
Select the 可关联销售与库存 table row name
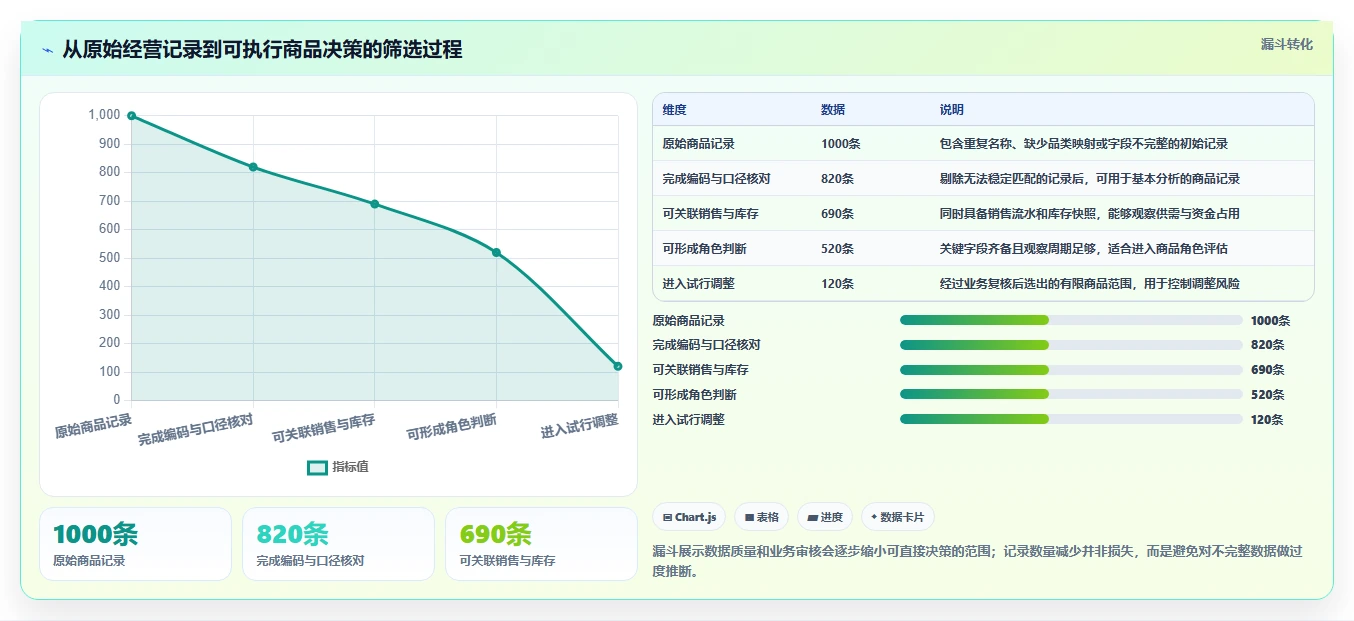[710, 214]
